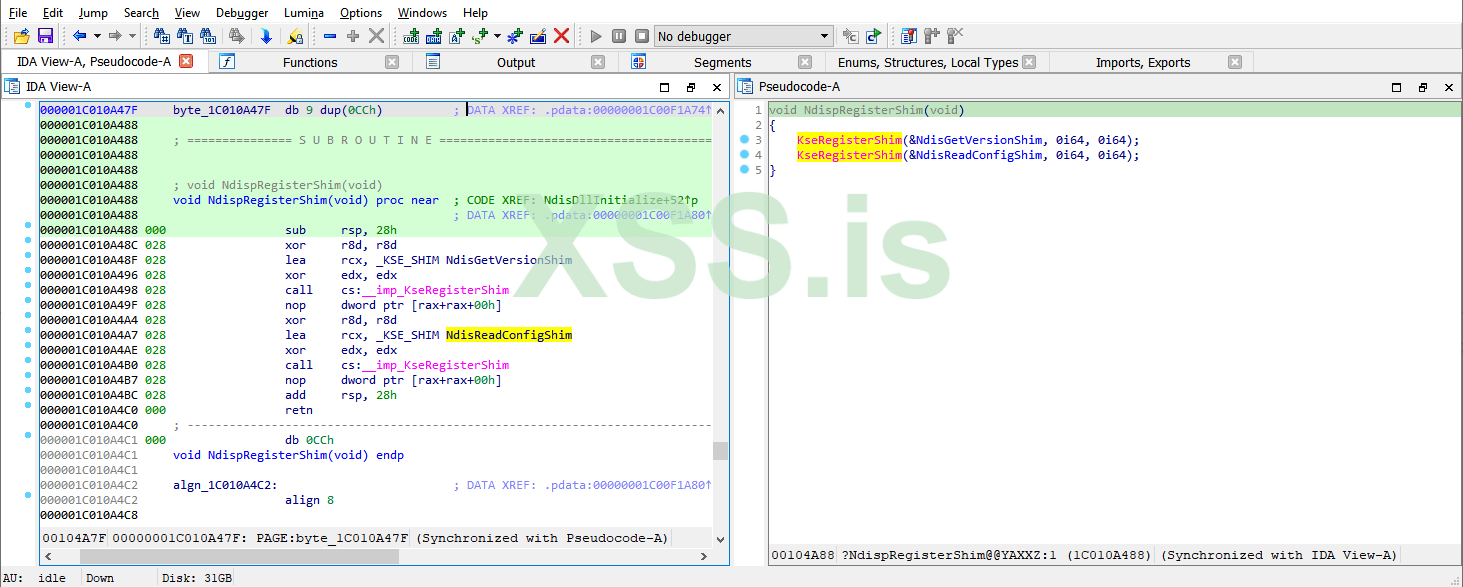Click the convert to CODE icon
The image size is (1463, 587).
point(411,36)
